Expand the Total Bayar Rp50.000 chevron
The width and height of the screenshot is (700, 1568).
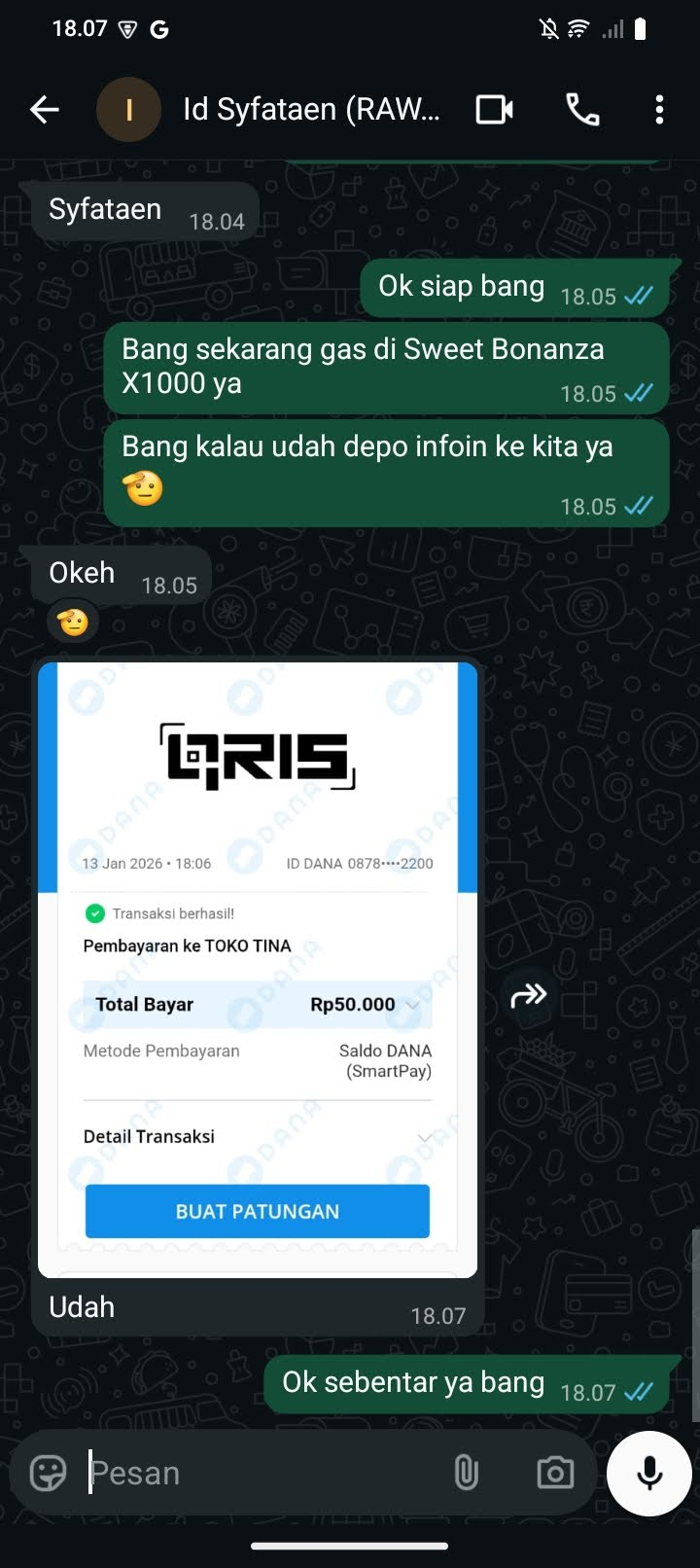pyautogui.click(x=412, y=1005)
